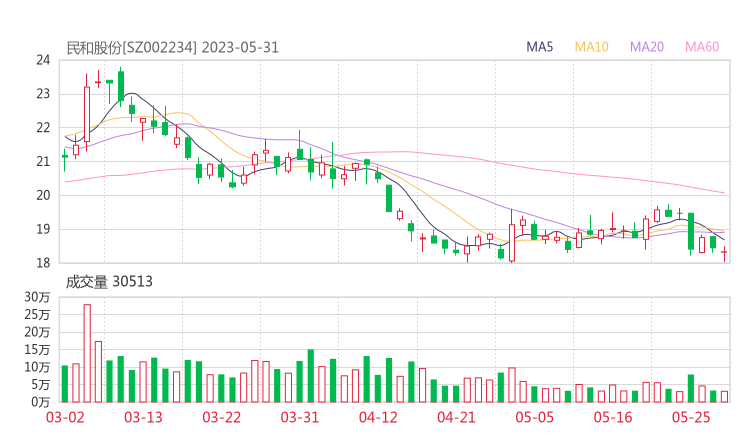Click the 20万 volume axis label
This screenshot has width=740, height=440.
[x=37, y=332]
